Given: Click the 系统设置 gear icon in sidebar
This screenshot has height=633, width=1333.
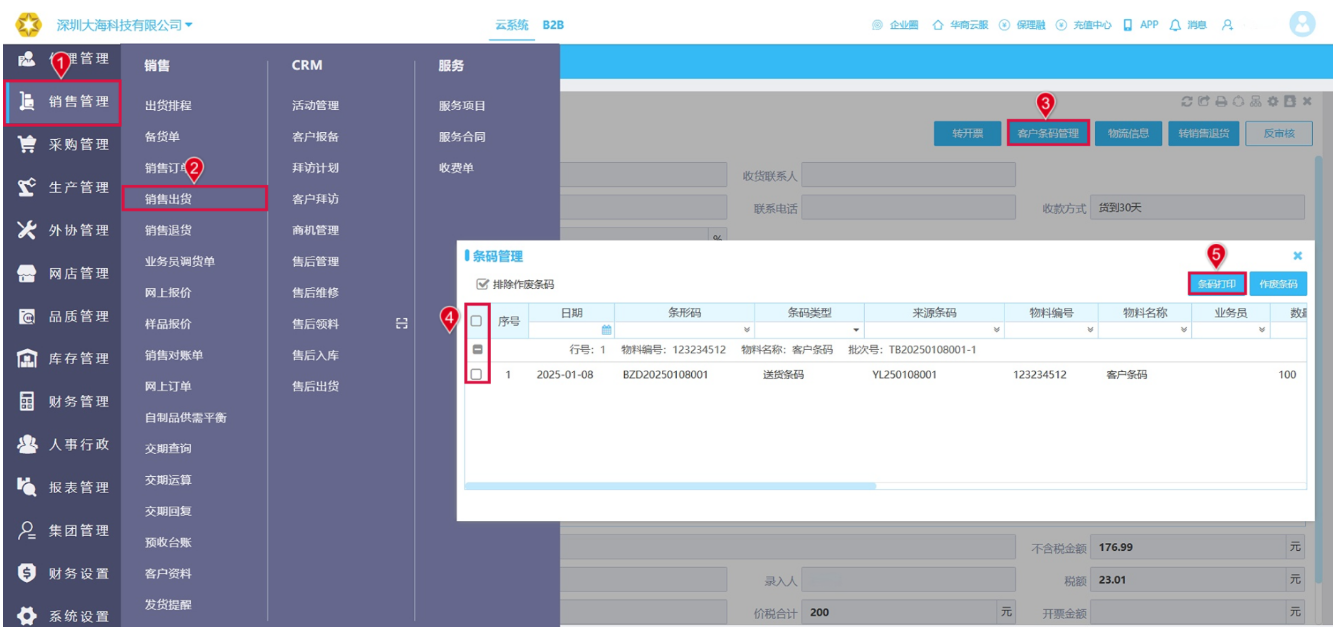Looking at the screenshot, I should click(28, 616).
